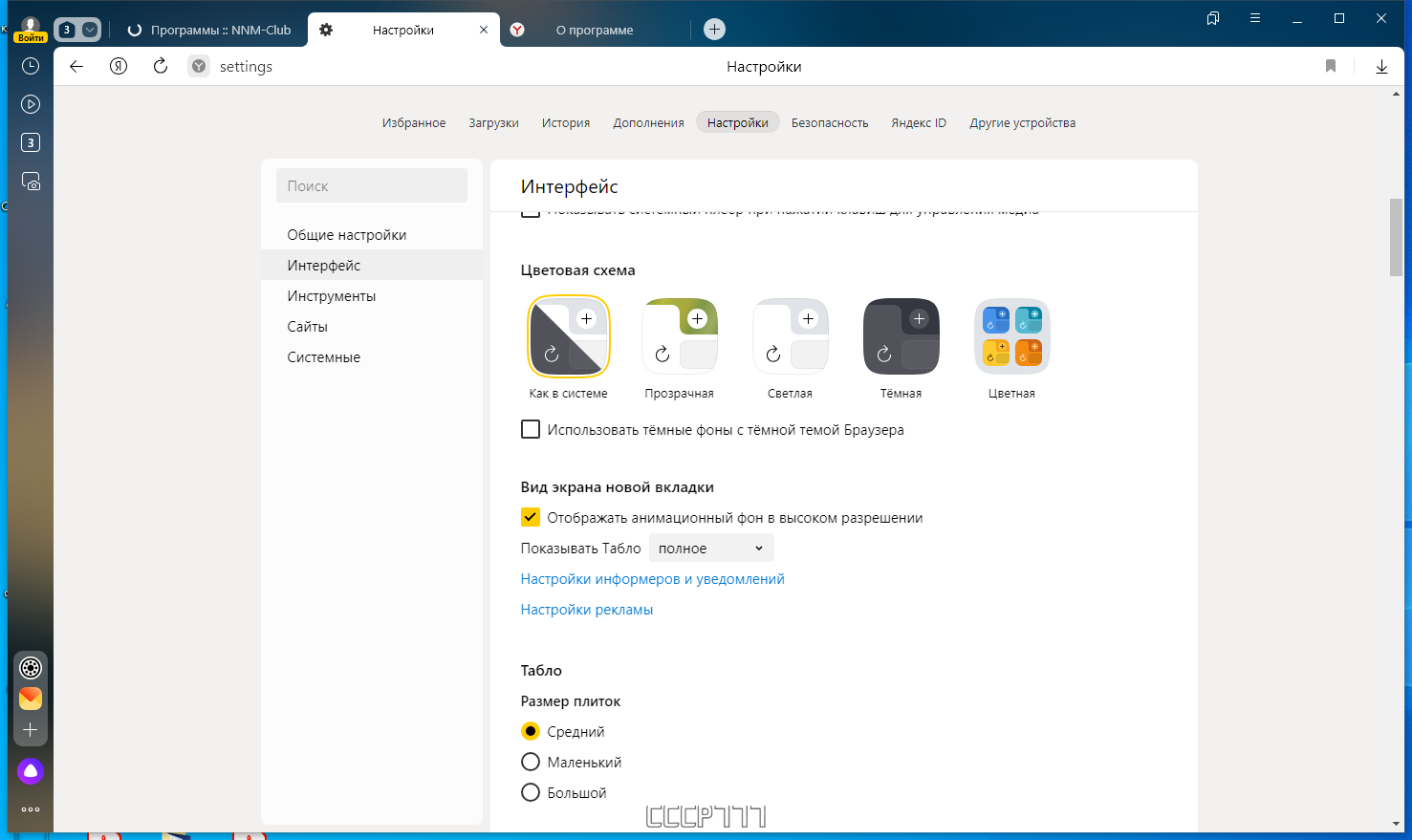Viewport: 1412px width, 840px height.
Task: Open Yandex Mail icon in sidebar
Action: tap(31, 699)
